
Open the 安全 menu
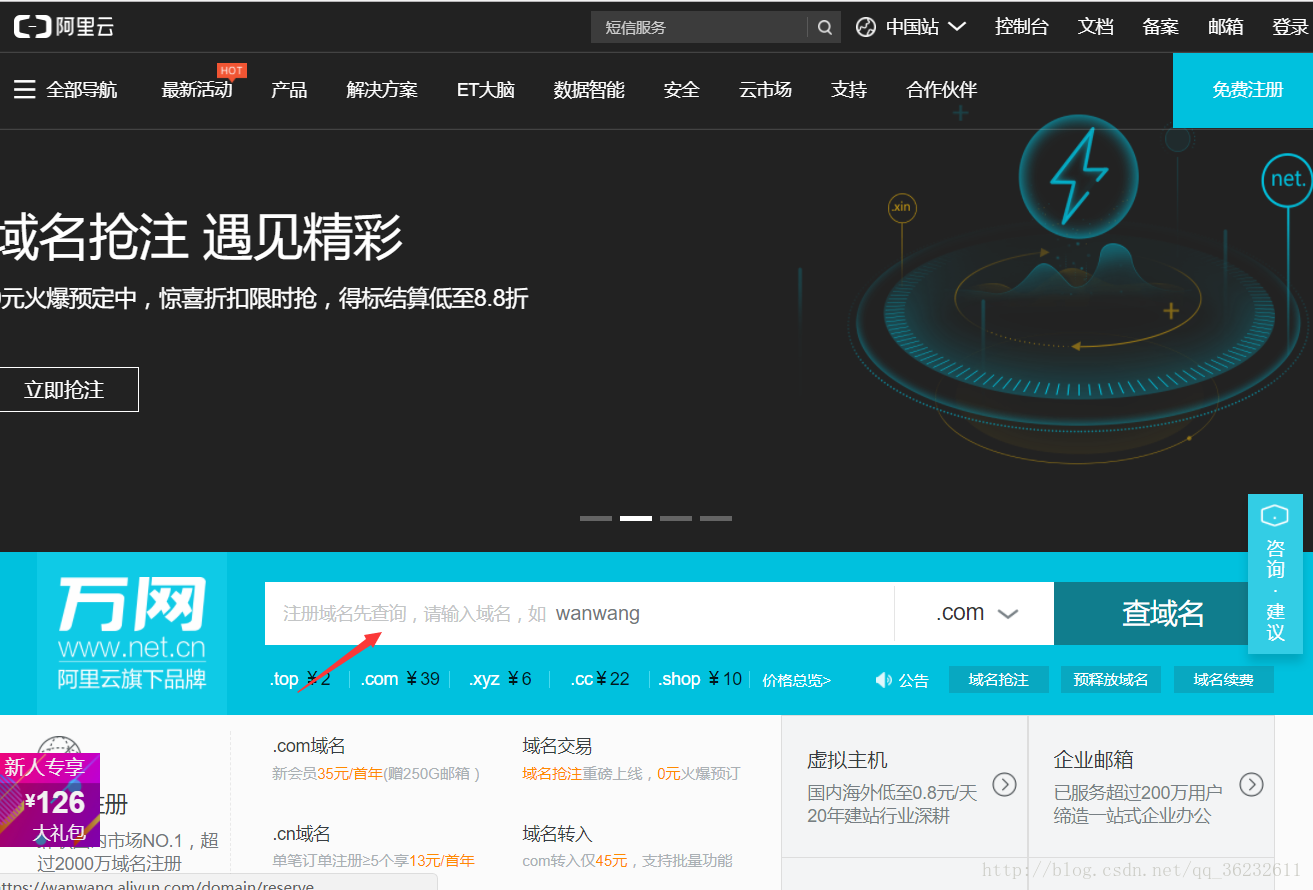[681, 90]
